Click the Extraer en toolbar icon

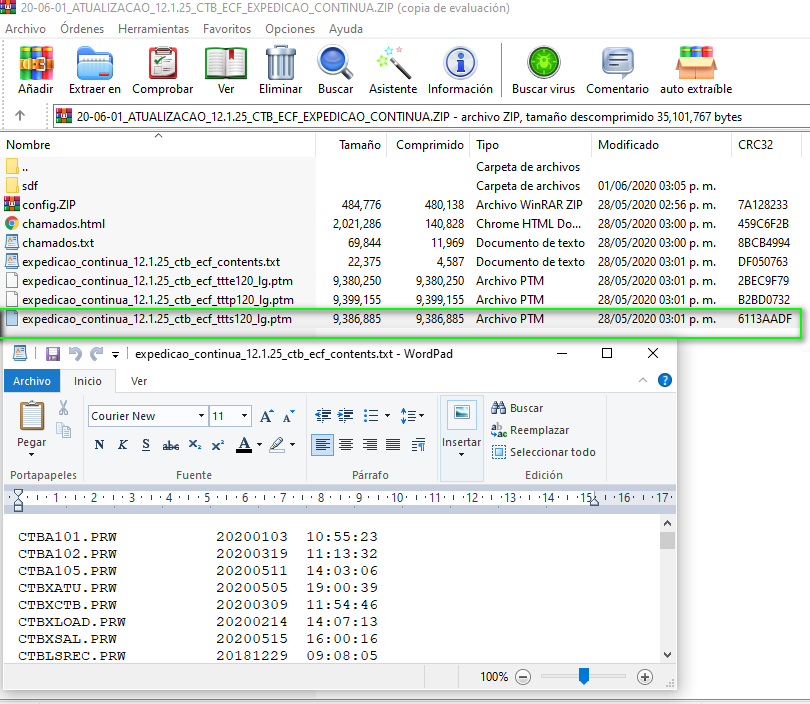tap(95, 64)
